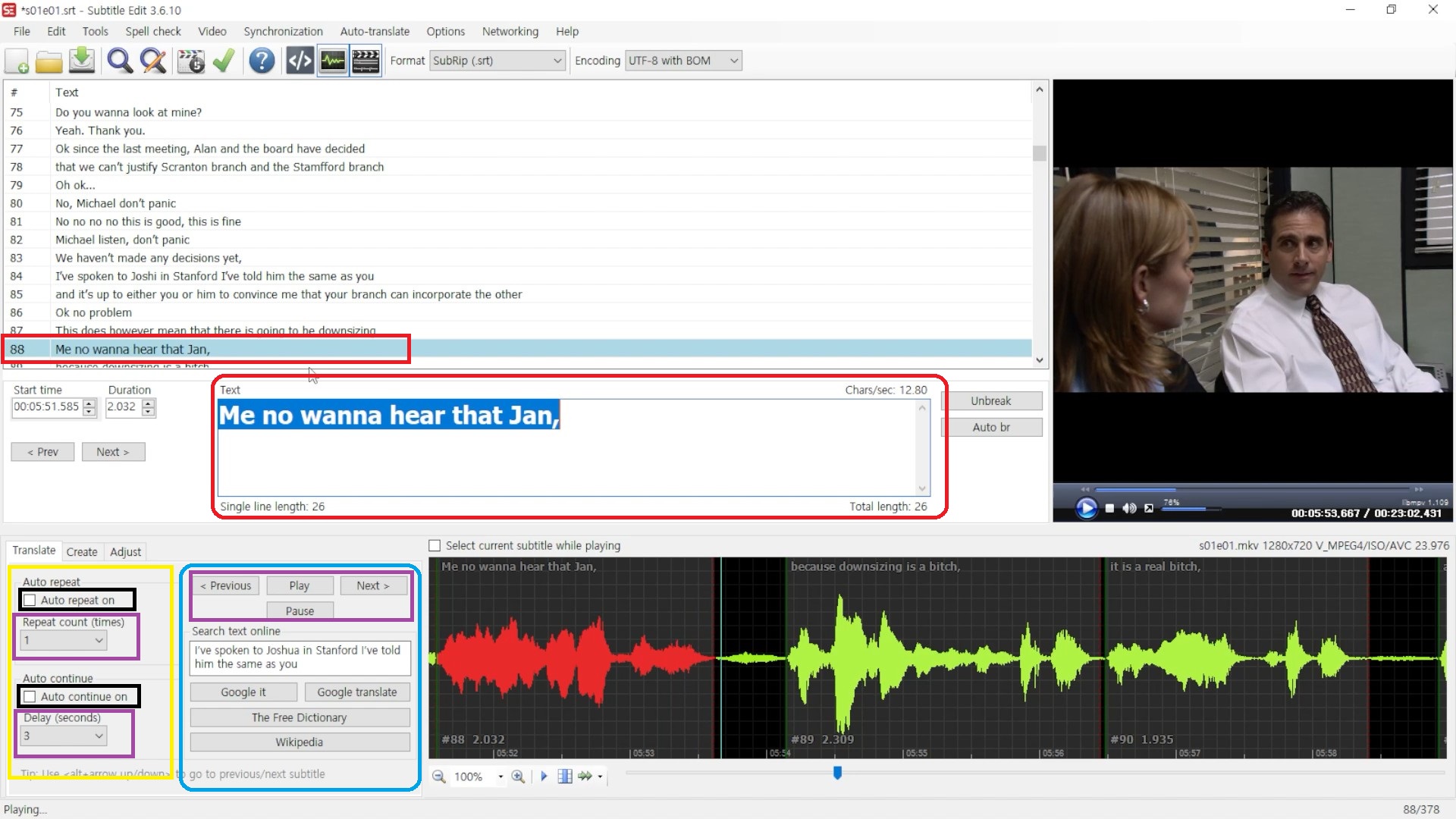The width and height of the screenshot is (1456, 819).
Task: Click the waveform position slider handle
Action: point(837,772)
